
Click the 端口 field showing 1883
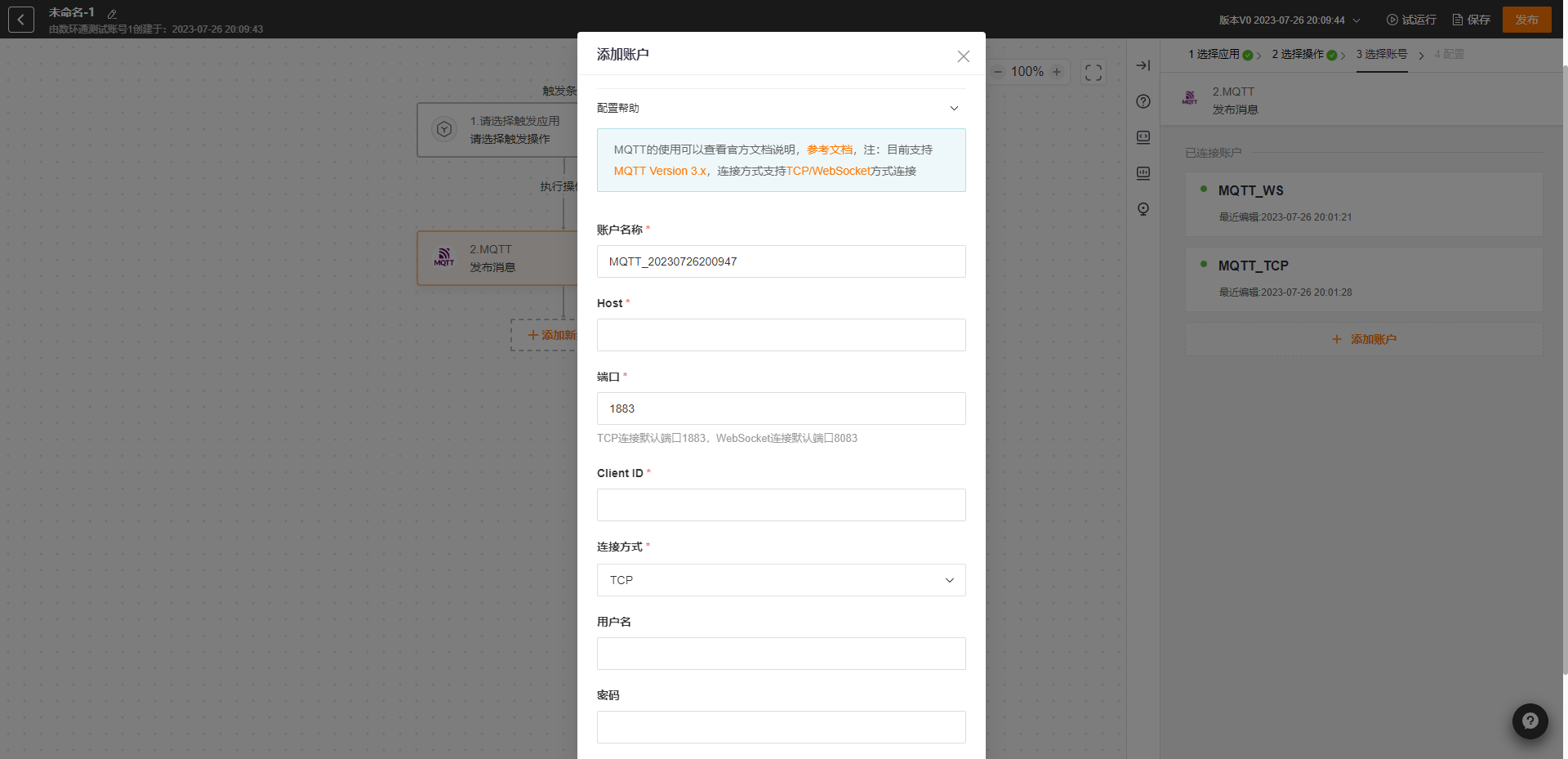tap(781, 409)
